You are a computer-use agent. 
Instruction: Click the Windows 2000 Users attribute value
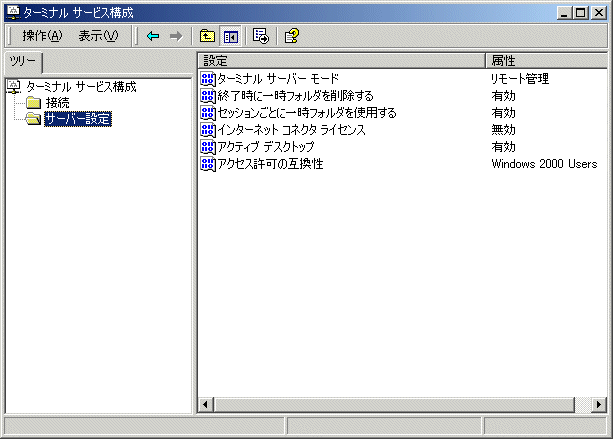(x=544, y=164)
